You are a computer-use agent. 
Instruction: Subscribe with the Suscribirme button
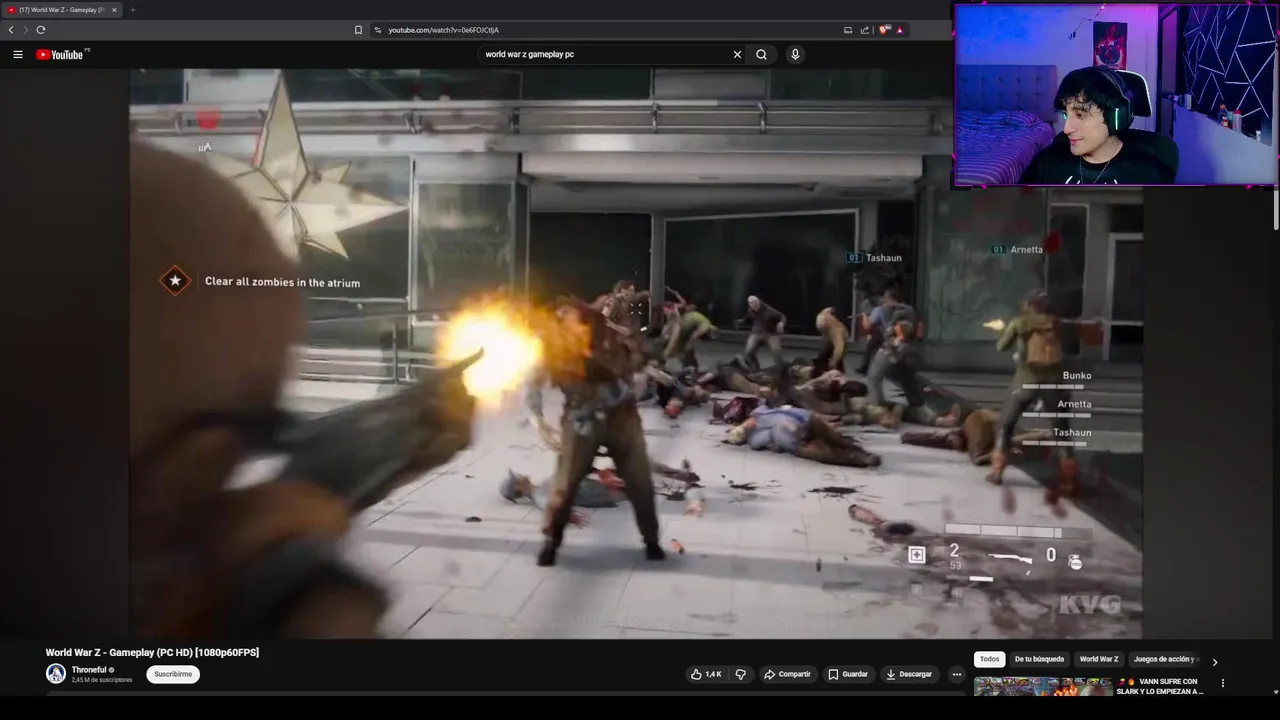click(173, 674)
